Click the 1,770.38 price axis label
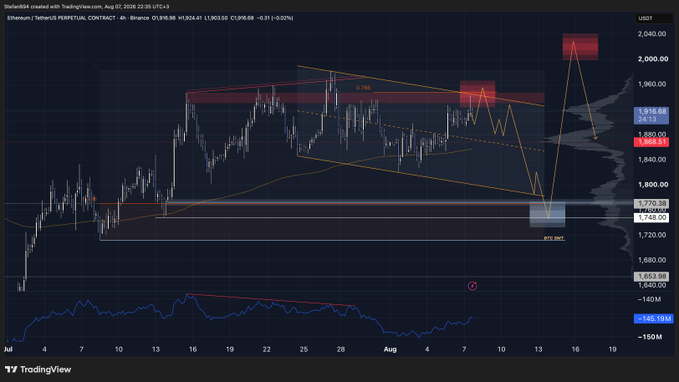 (651, 203)
